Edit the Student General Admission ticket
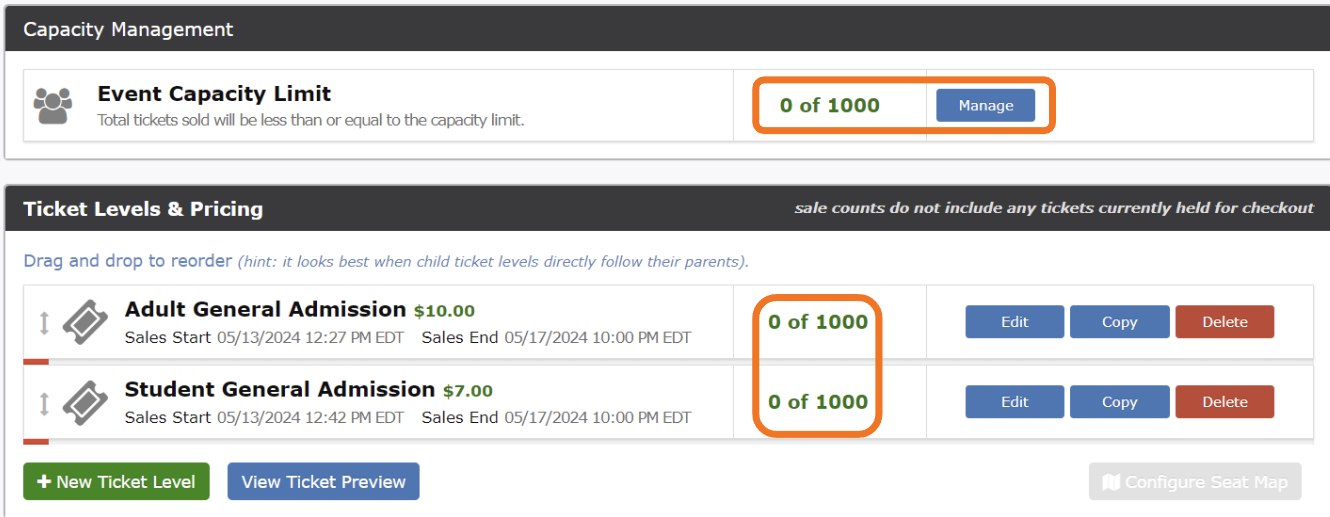Image resolution: width=1330 pixels, height=517 pixels. point(1014,402)
